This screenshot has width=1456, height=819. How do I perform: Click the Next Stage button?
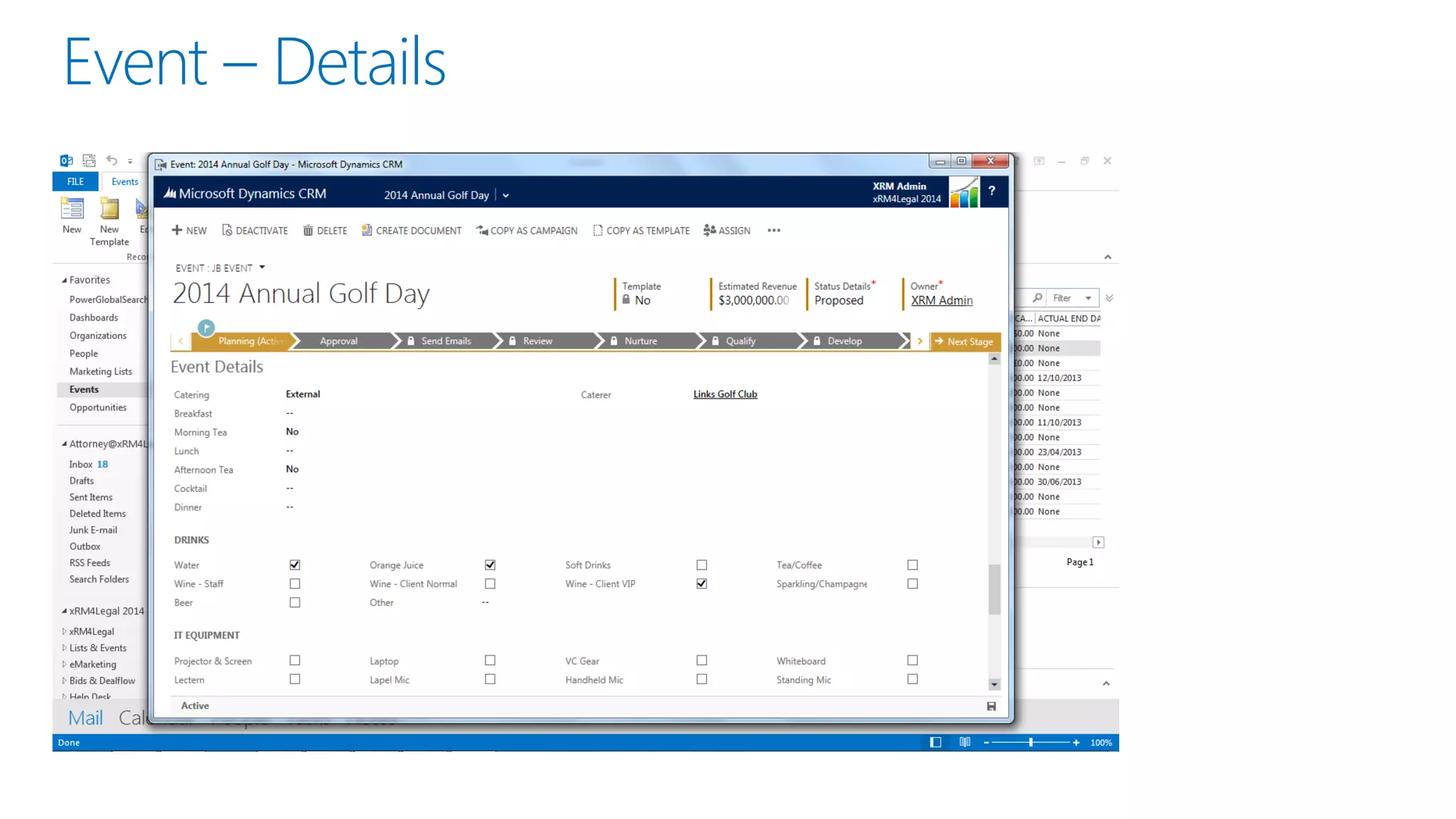[x=965, y=341]
